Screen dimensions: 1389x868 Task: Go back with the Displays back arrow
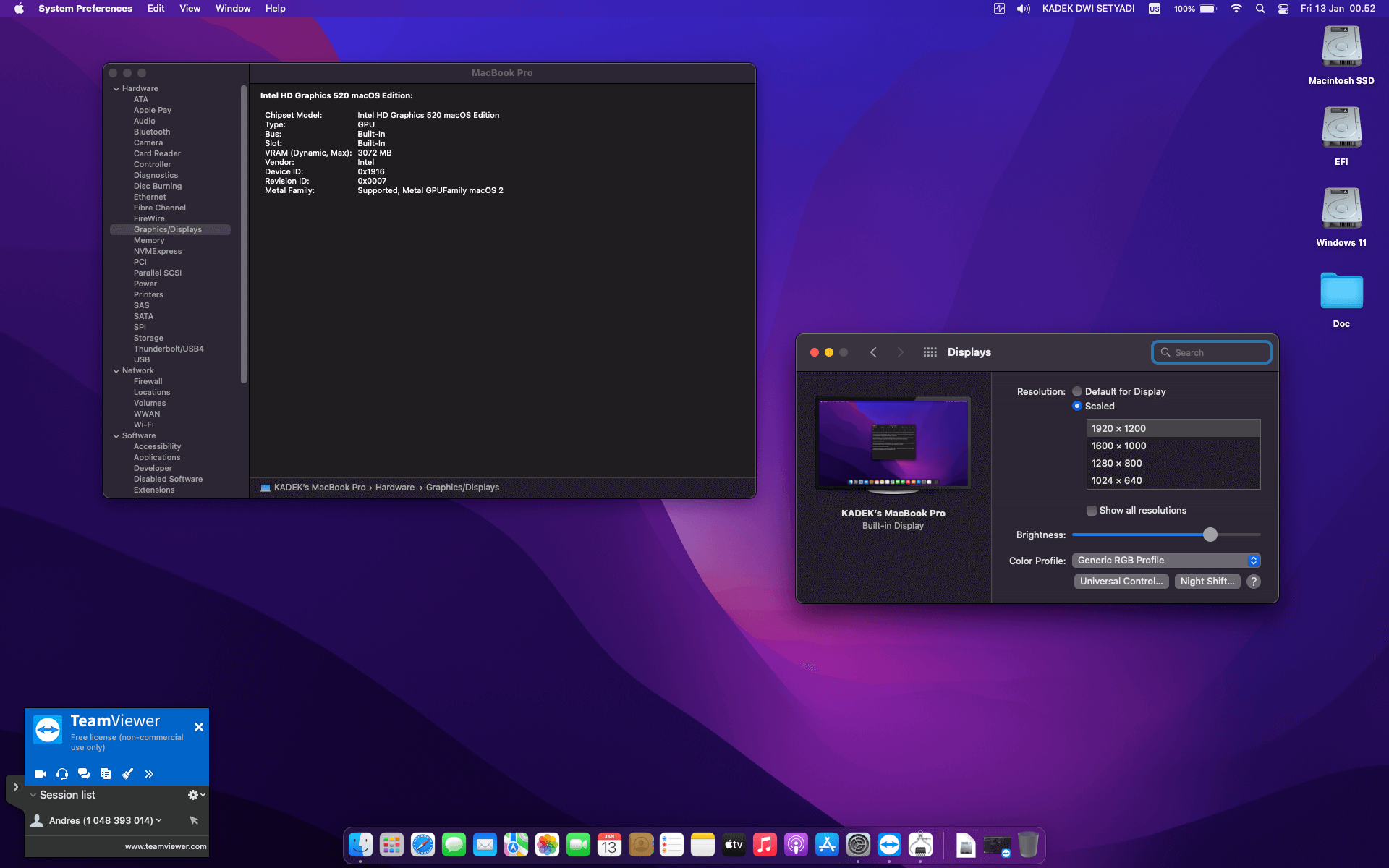point(873,352)
